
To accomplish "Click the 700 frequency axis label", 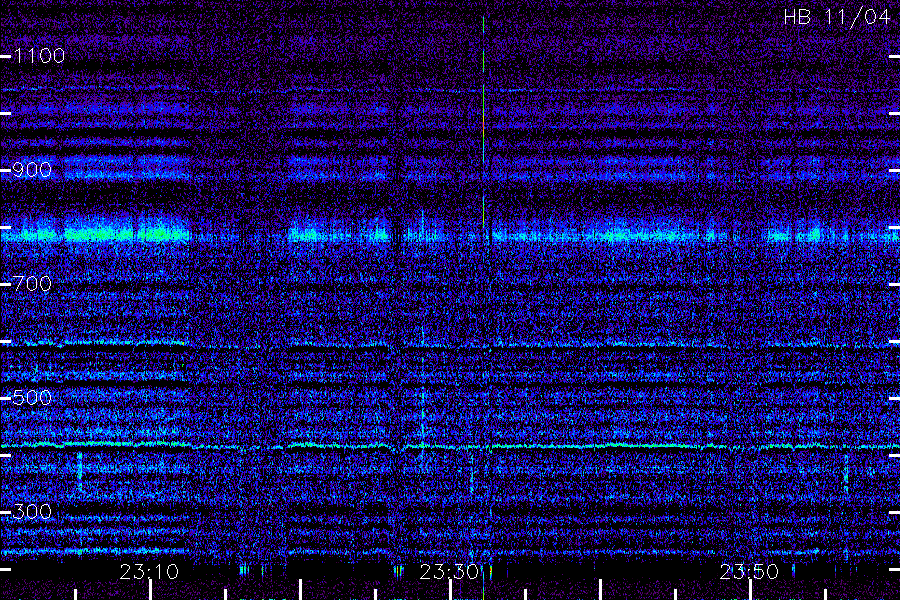I will click(x=32, y=284).
